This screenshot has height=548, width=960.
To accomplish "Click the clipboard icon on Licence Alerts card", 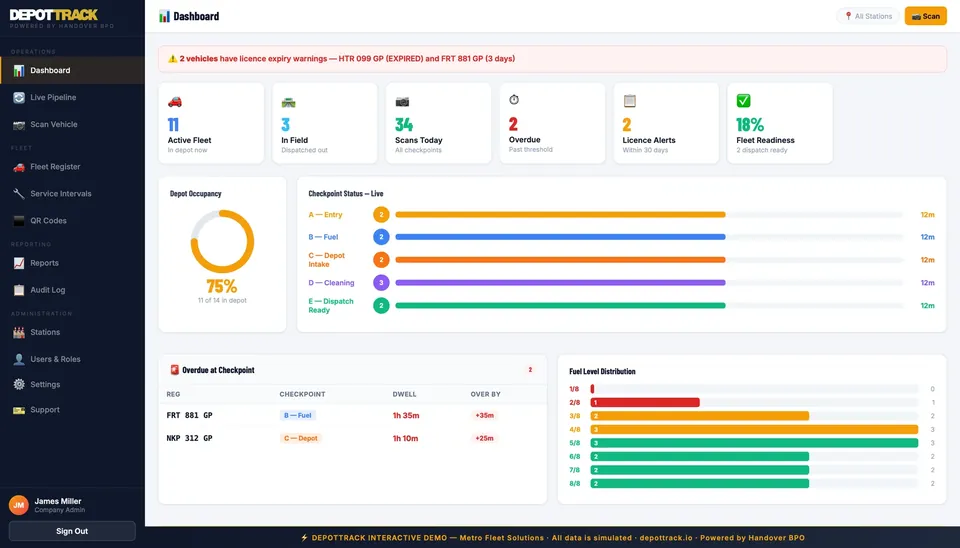I will click(x=629, y=100).
